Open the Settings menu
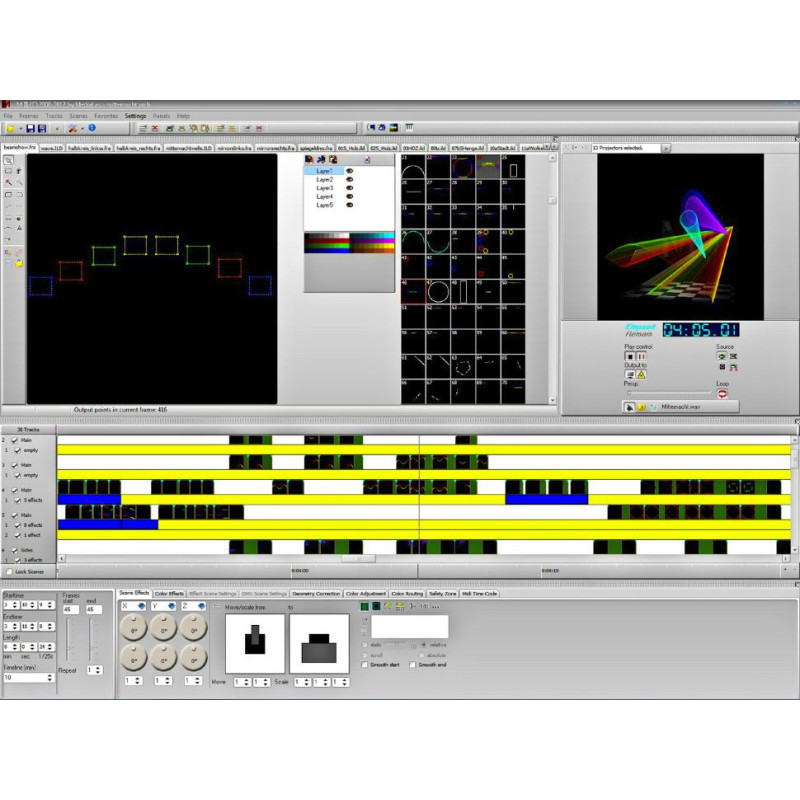The width and height of the screenshot is (800, 800). [x=135, y=116]
